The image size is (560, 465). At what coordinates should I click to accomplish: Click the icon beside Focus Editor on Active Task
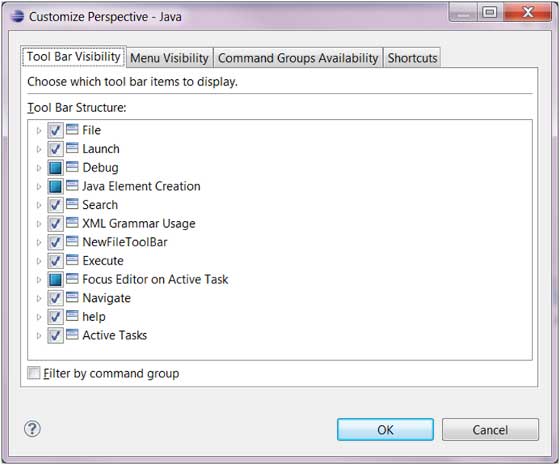click(72, 278)
